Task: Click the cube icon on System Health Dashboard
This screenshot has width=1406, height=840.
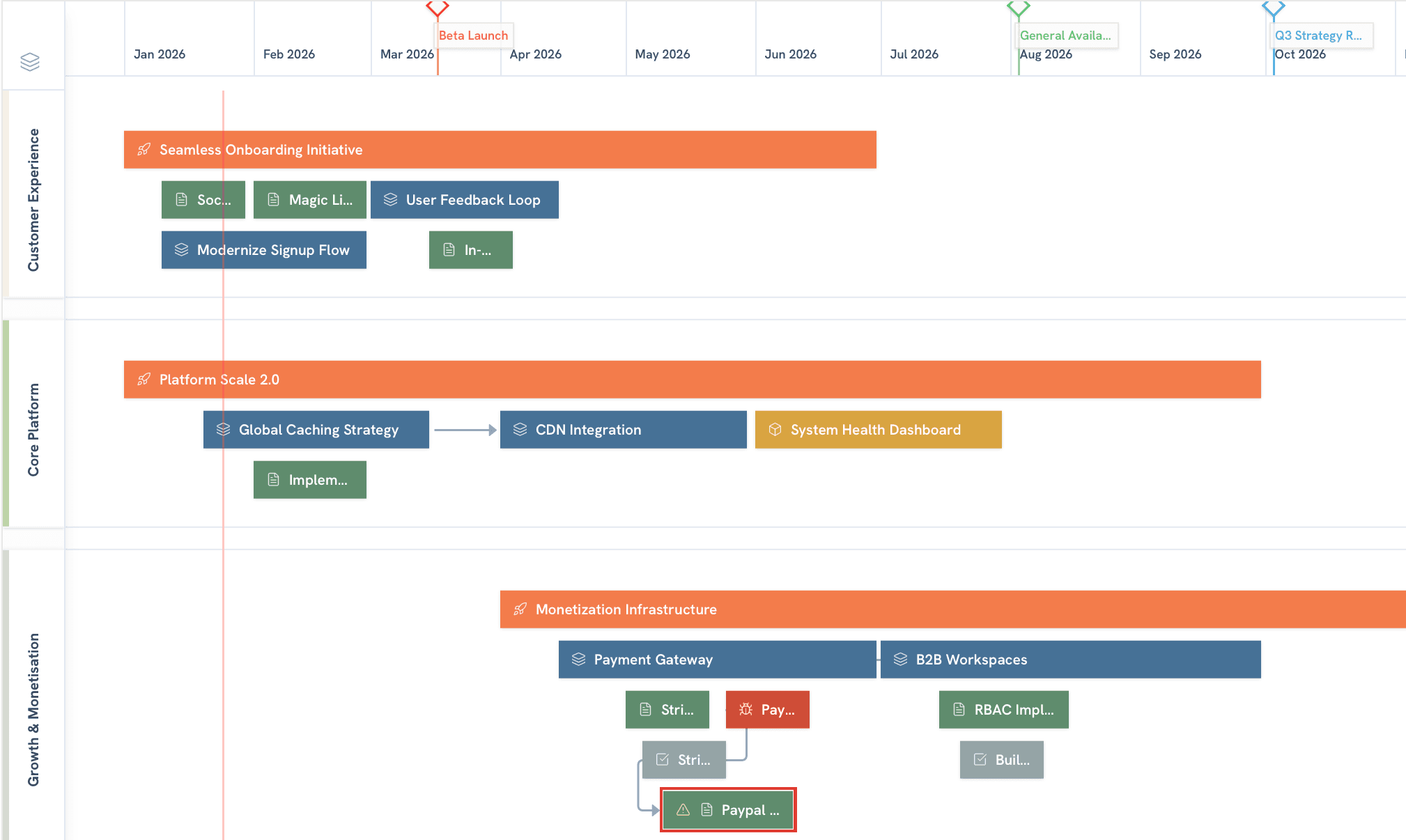Action: click(775, 430)
